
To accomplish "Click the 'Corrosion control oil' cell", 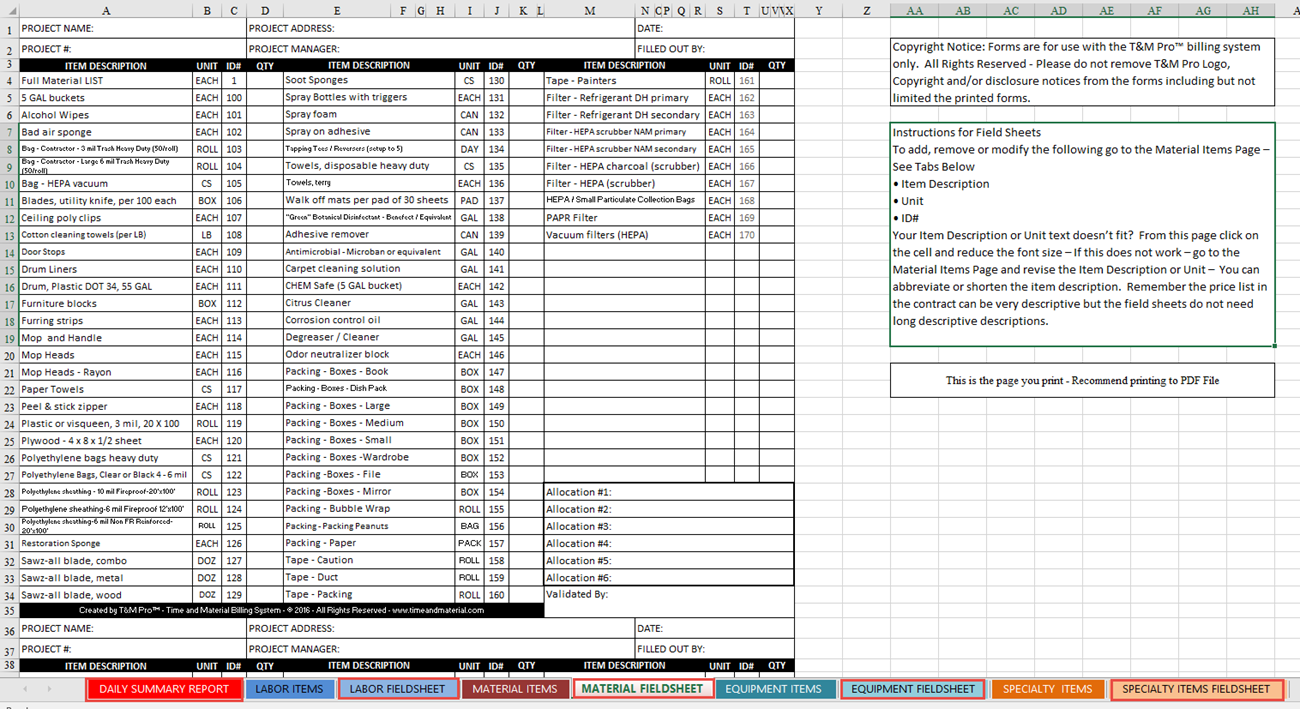I will [x=369, y=320].
